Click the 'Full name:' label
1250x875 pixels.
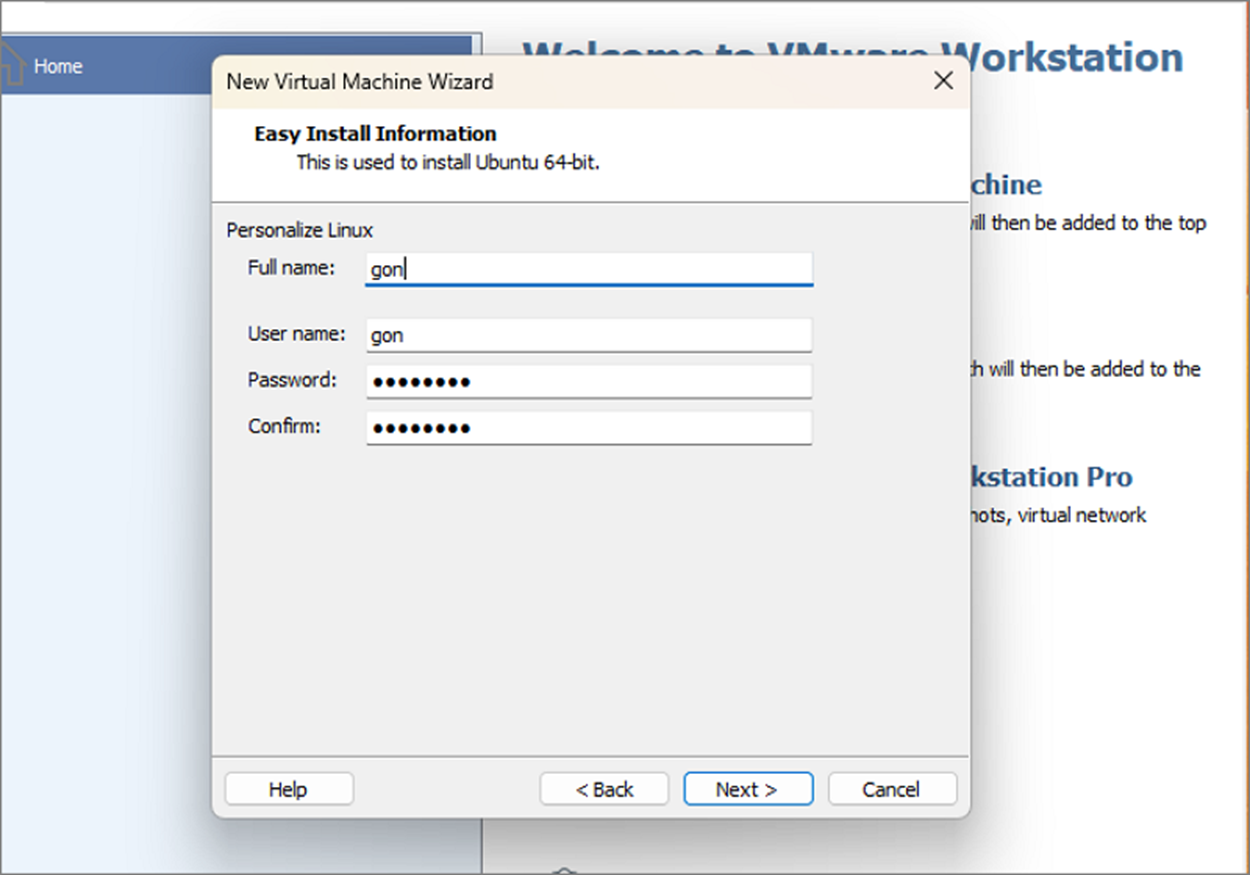[x=291, y=268]
